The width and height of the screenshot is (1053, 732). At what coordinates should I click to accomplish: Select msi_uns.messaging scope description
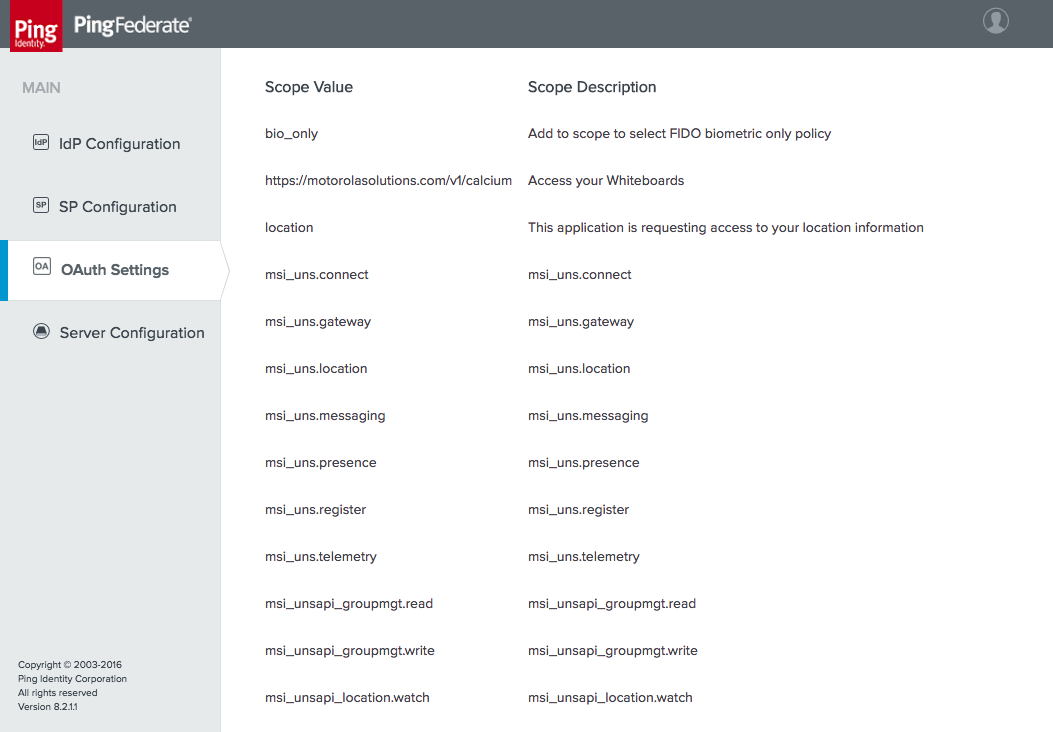pyautogui.click(x=588, y=416)
